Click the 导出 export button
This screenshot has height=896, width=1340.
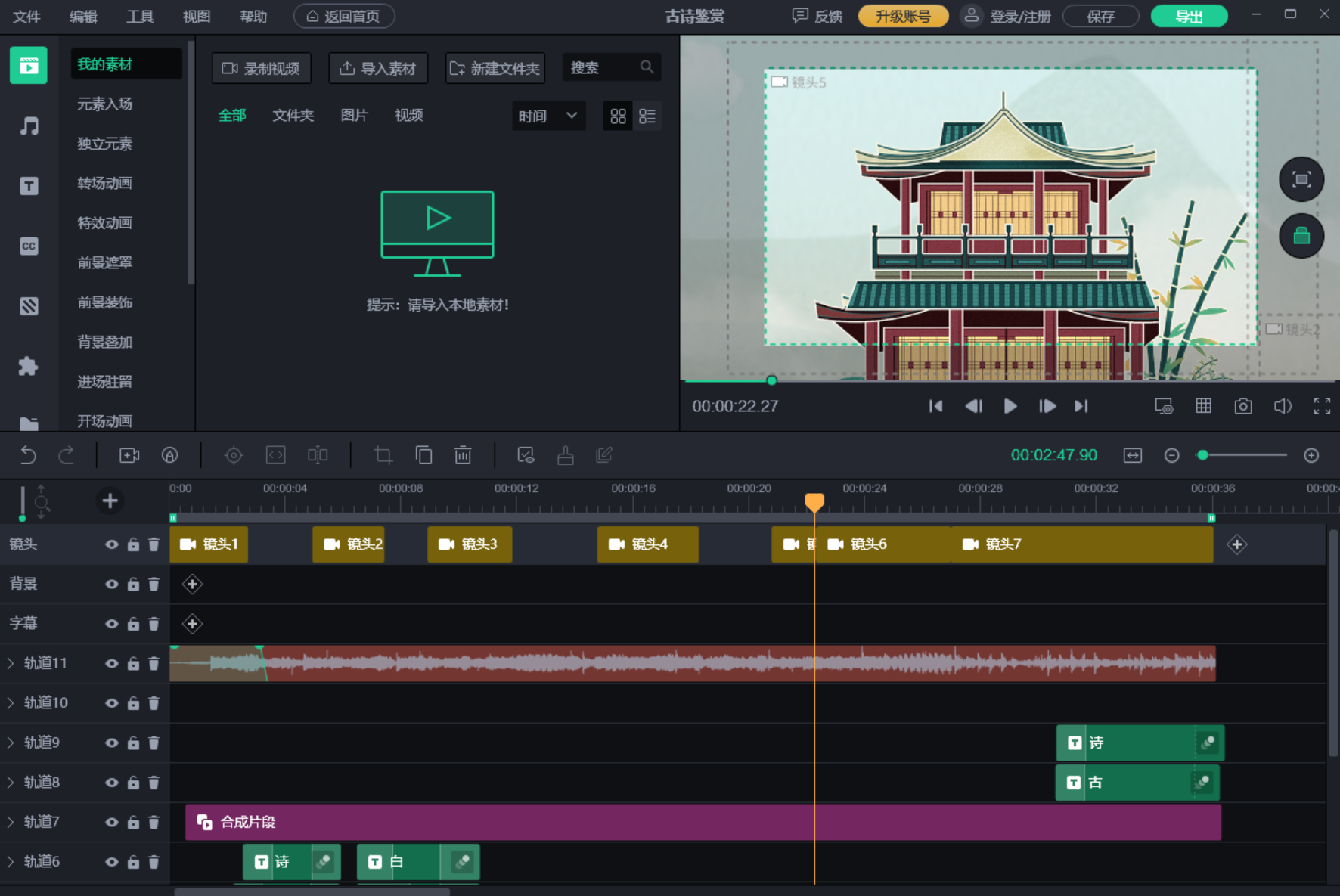1189,16
